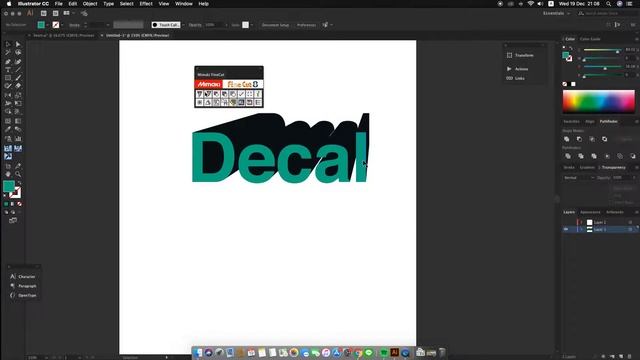The image size is (640, 360).
Task: Click the Swap Fill and Stroke arrows
Action: pyautogui.click(x=19, y=182)
